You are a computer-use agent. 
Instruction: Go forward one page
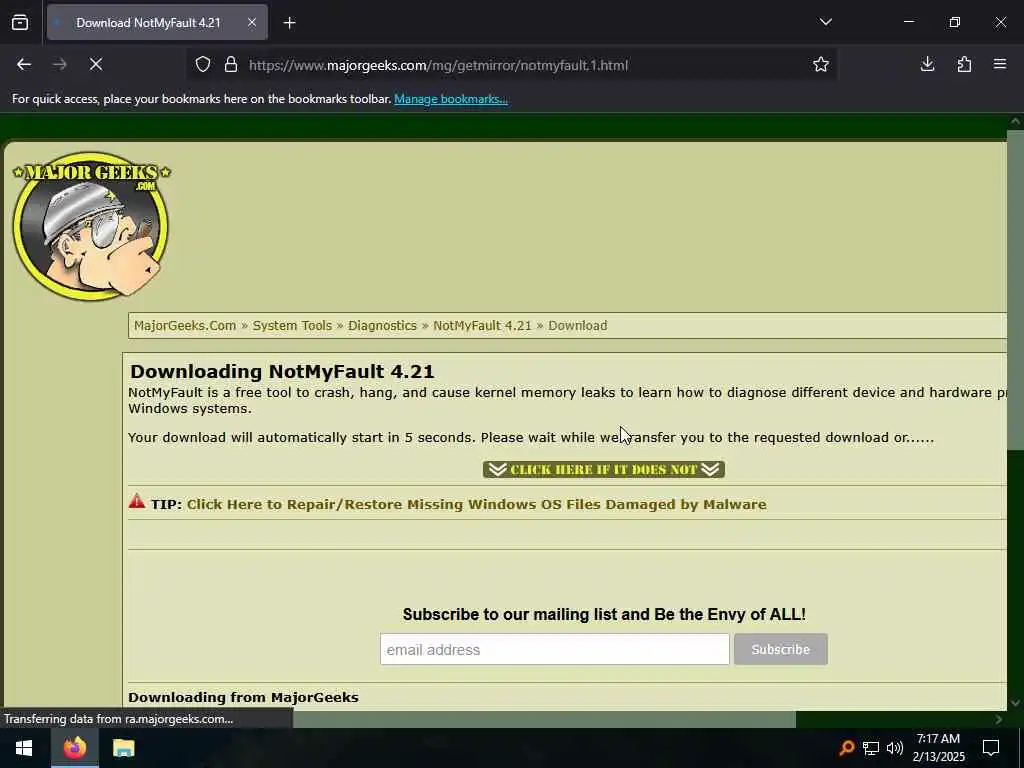[60, 64]
